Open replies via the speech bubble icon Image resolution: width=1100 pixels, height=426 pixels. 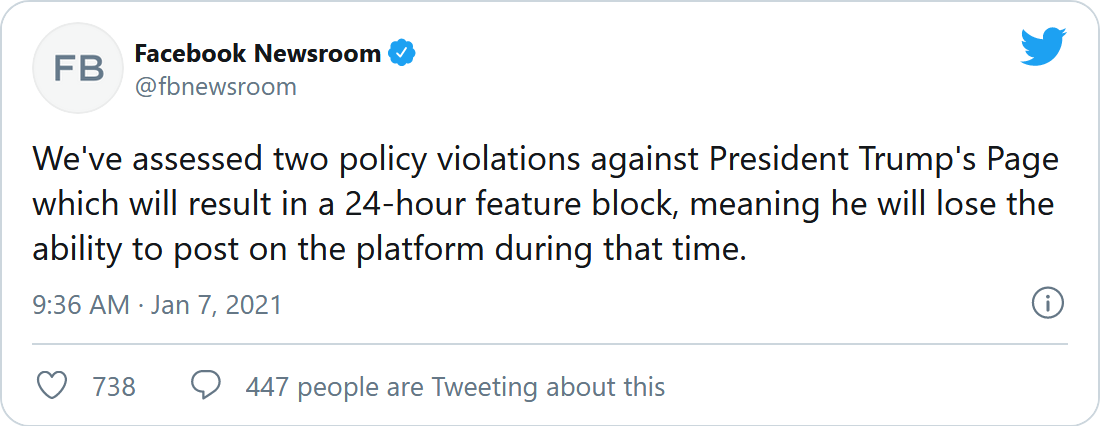(x=206, y=386)
